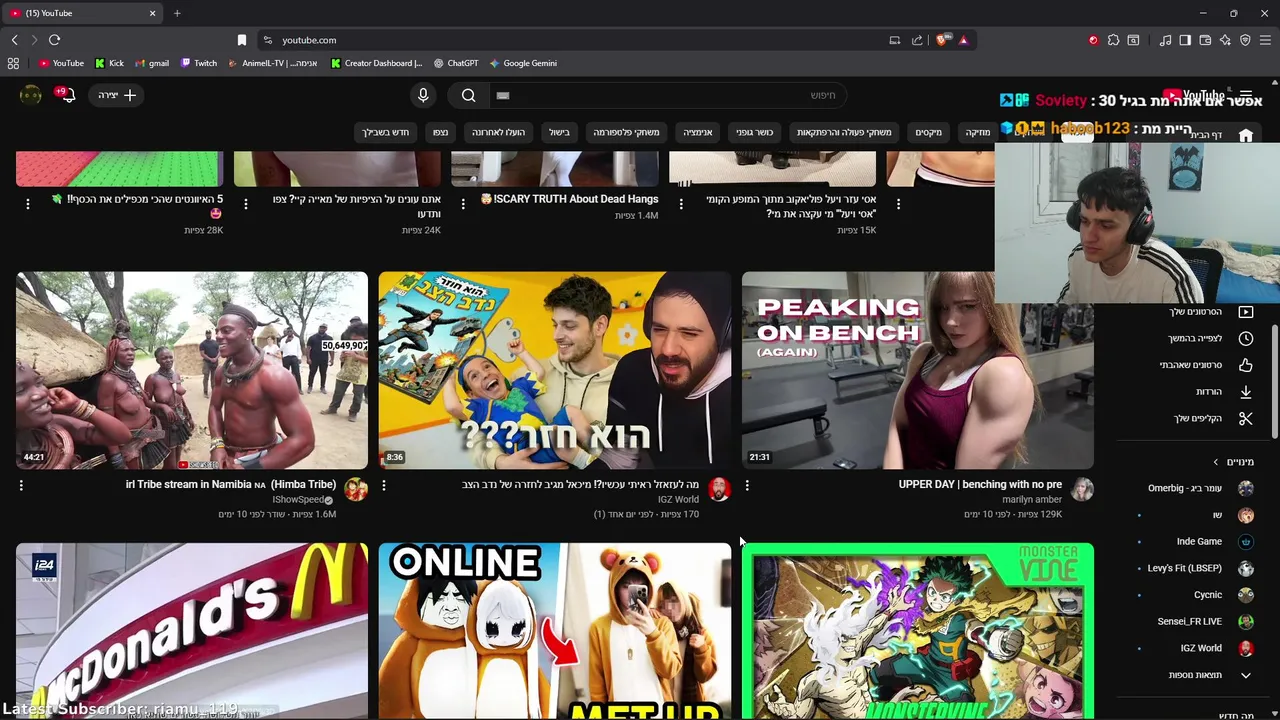This screenshot has height=720, width=1280.
Task: Click the music note playlist icon
Action: click(1165, 40)
